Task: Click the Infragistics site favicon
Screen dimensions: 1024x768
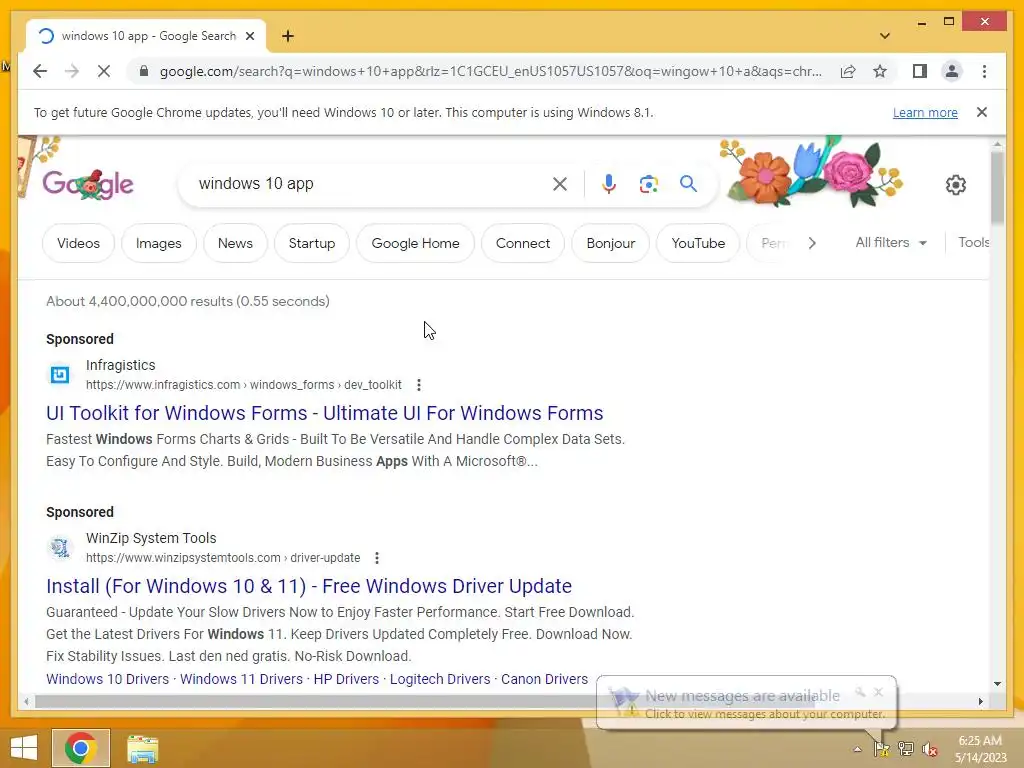Action: coord(60,374)
